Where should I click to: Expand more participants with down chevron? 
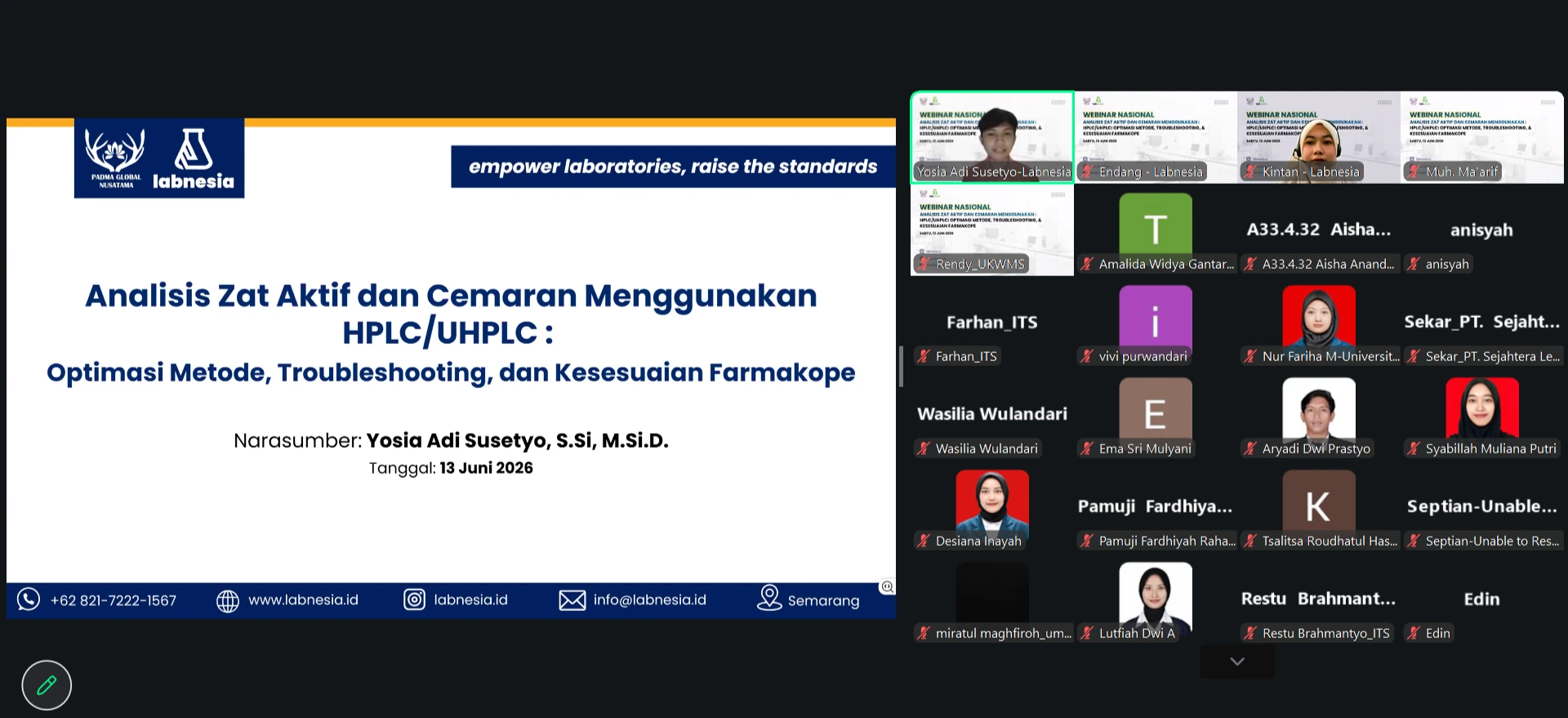coord(1237,661)
